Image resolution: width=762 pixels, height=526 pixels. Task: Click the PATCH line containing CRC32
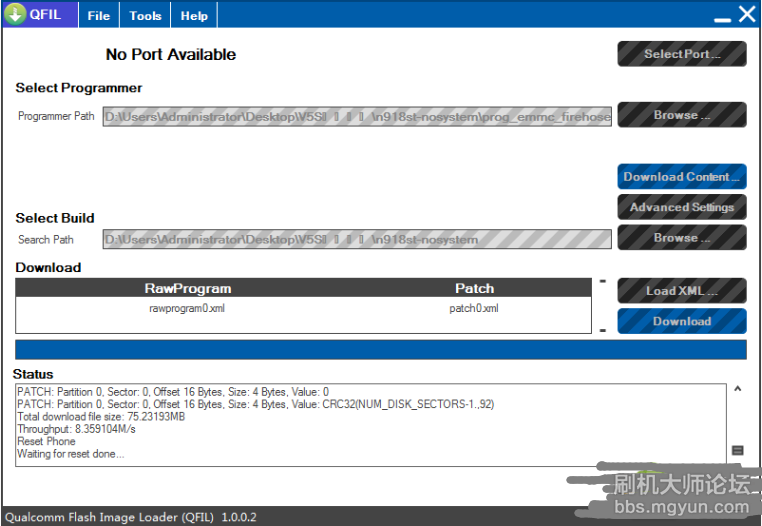point(256,404)
